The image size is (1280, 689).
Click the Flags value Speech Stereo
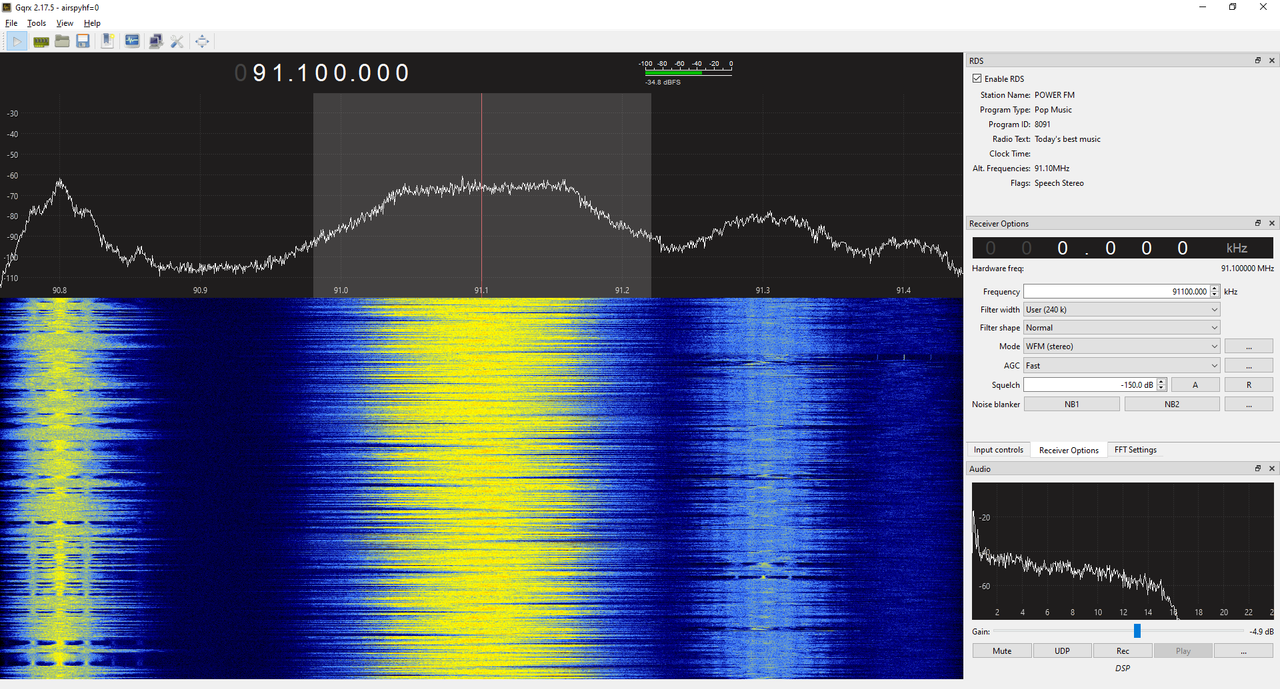(1059, 183)
